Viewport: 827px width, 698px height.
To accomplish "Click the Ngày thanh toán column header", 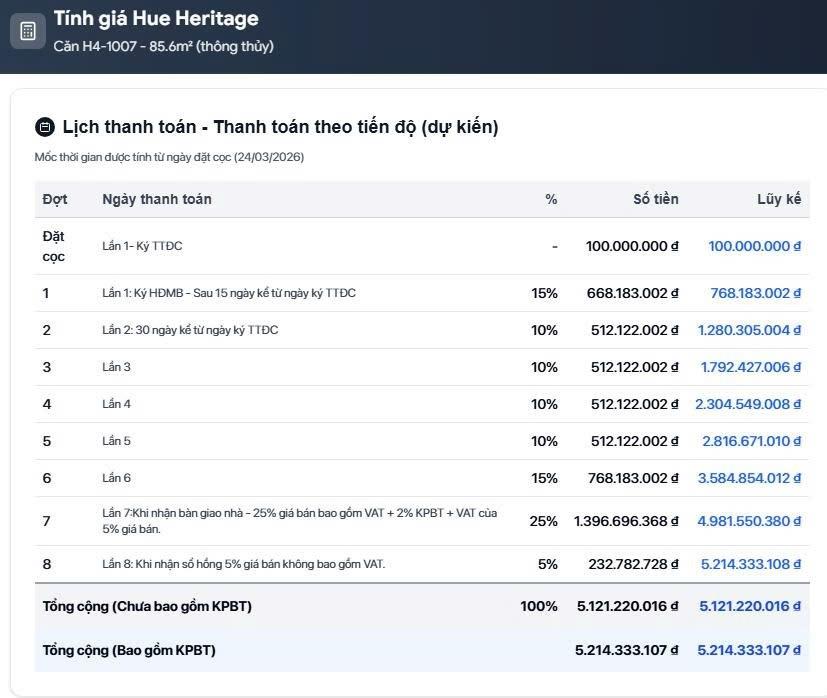I will 157,199.
